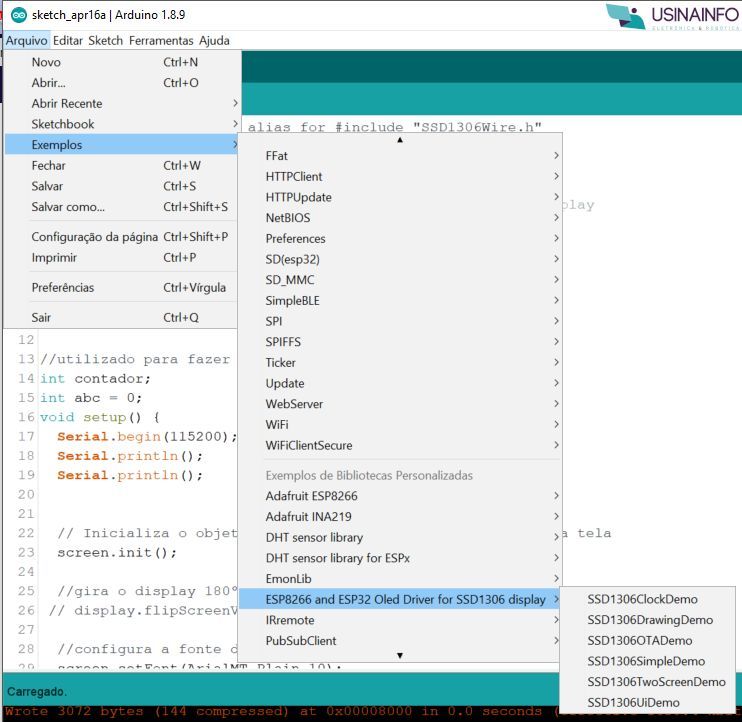Select the highlighted Exemplos entry
Image resolution: width=742 pixels, height=722 pixels.
point(121,145)
